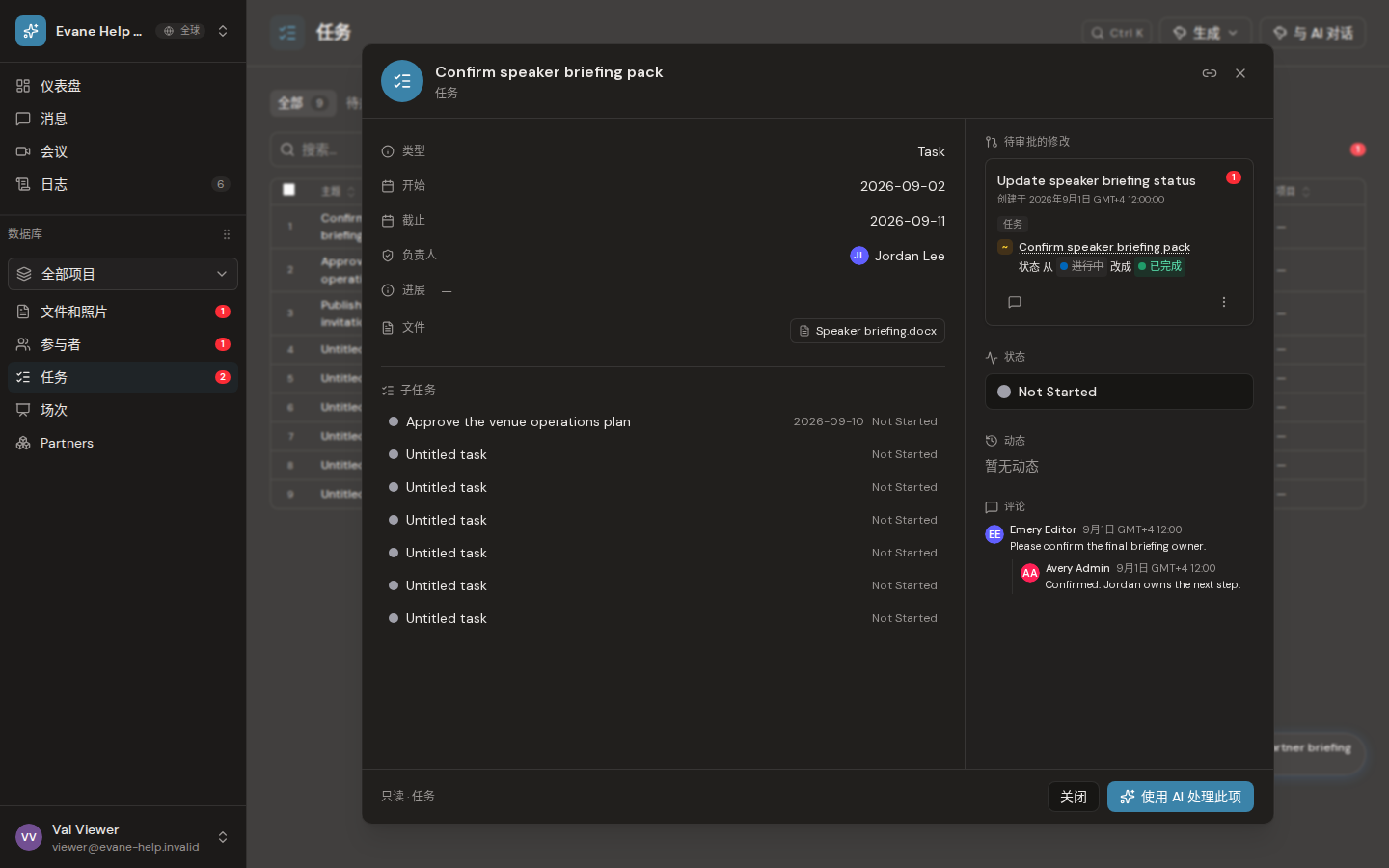This screenshot has width=1389, height=868.
Task: Open the 生成 dropdown in top bar
Action: pos(1206,33)
